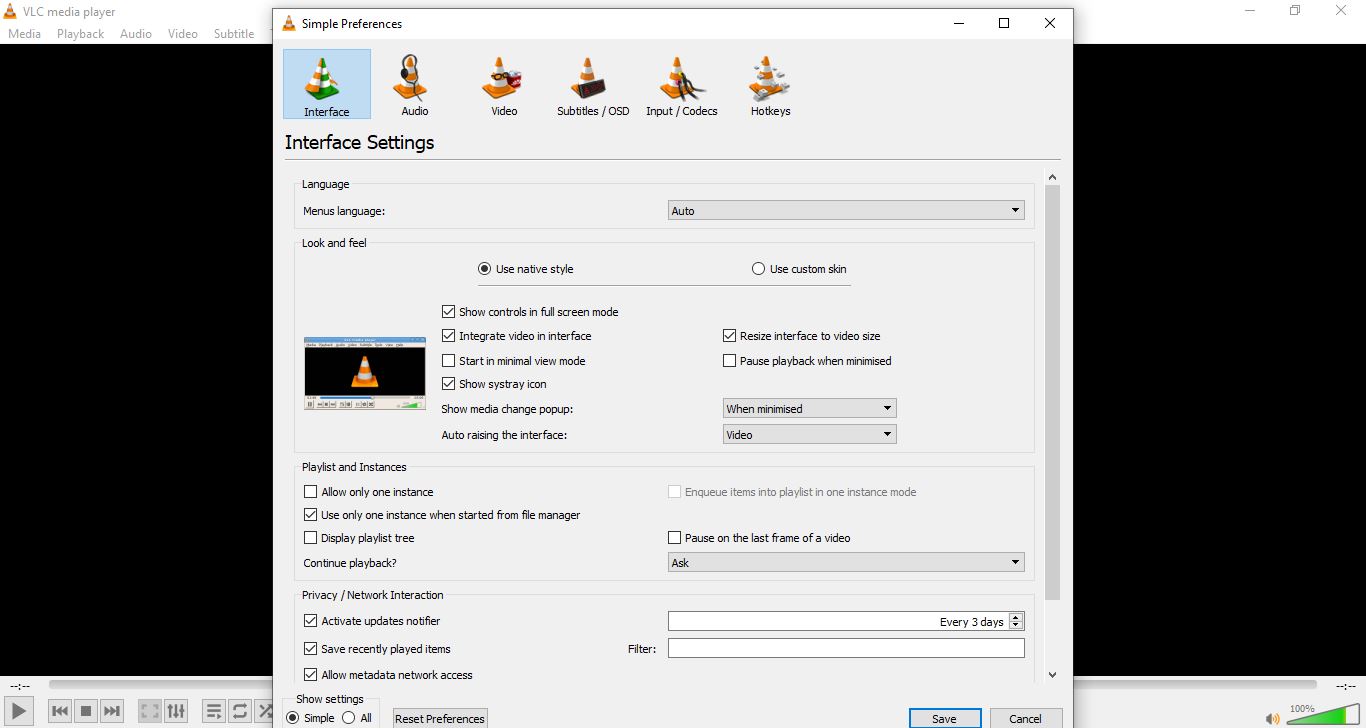
Task: Click the update interval stepper arrows
Action: click(1016, 621)
